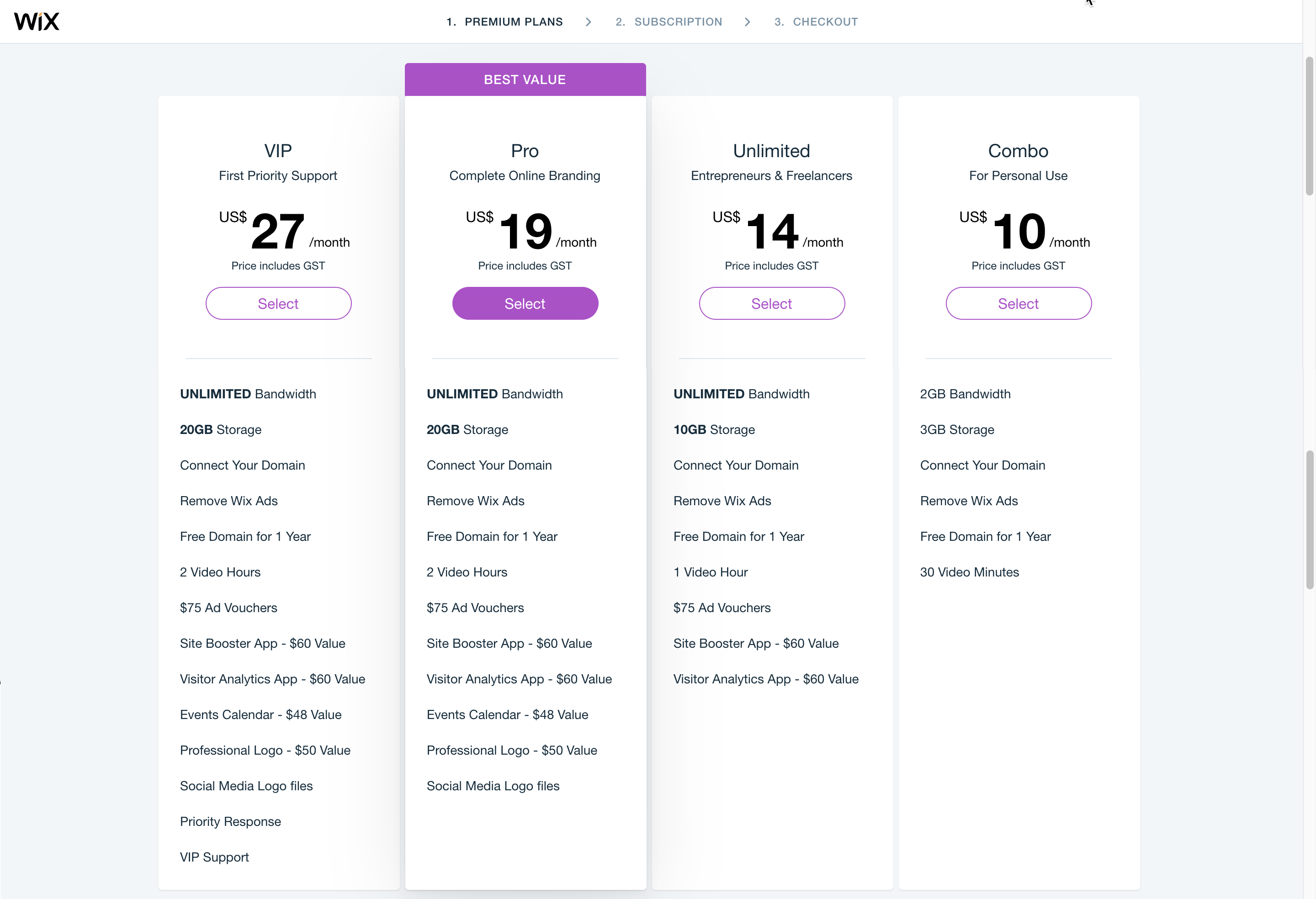The width and height of the screenshot is (1316, 899).
Task: Click '30 Video Minutes' feature
Action: (970, 572)
